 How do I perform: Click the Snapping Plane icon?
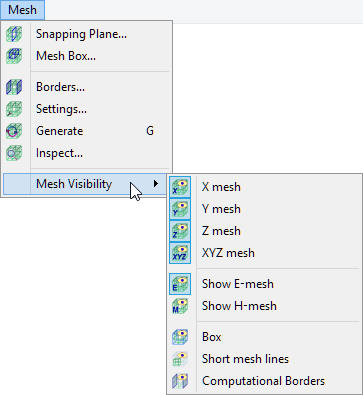coord(14,34)
